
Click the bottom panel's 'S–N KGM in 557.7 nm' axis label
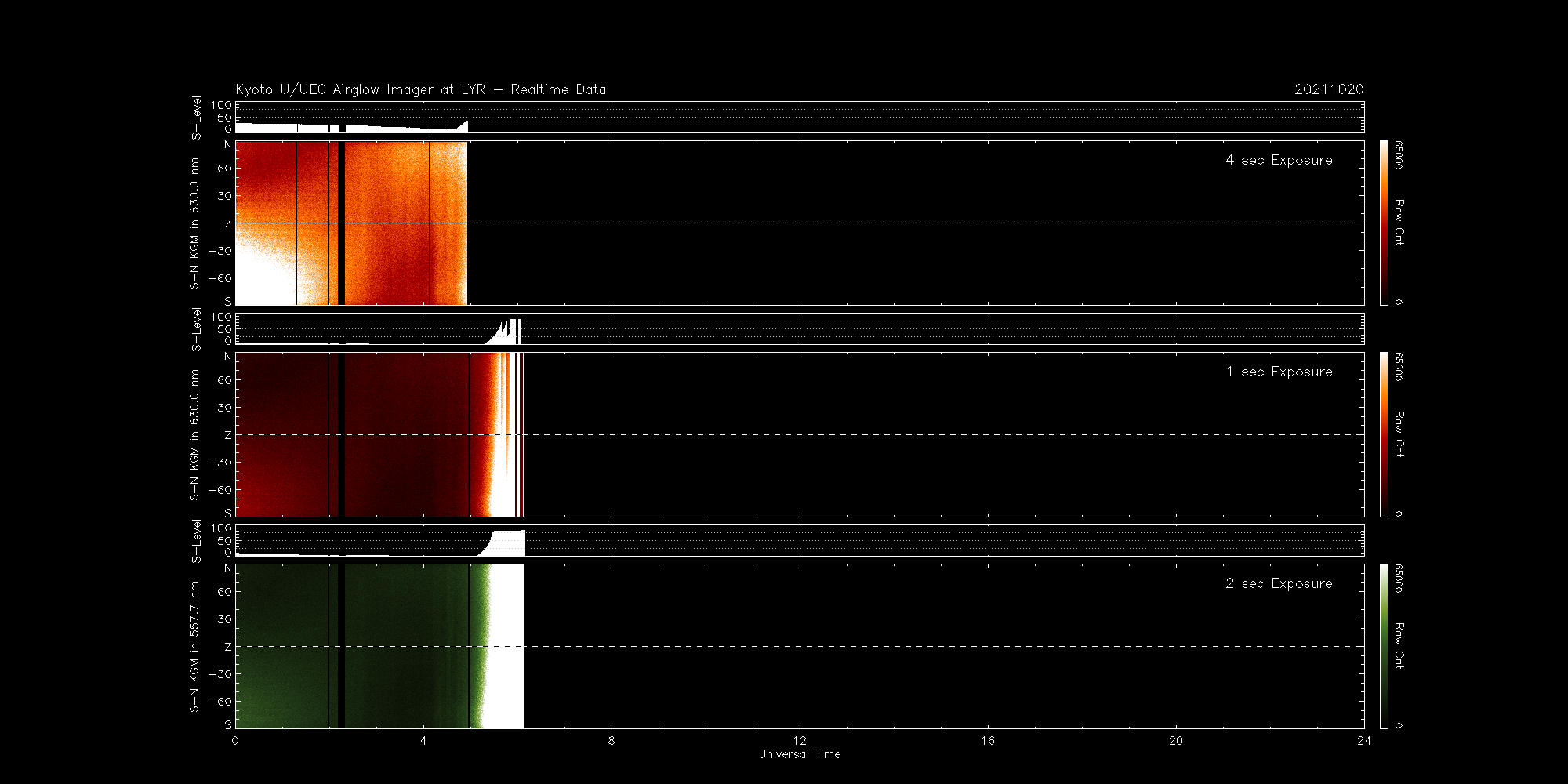pyautogui.click(x=194, y=647)
